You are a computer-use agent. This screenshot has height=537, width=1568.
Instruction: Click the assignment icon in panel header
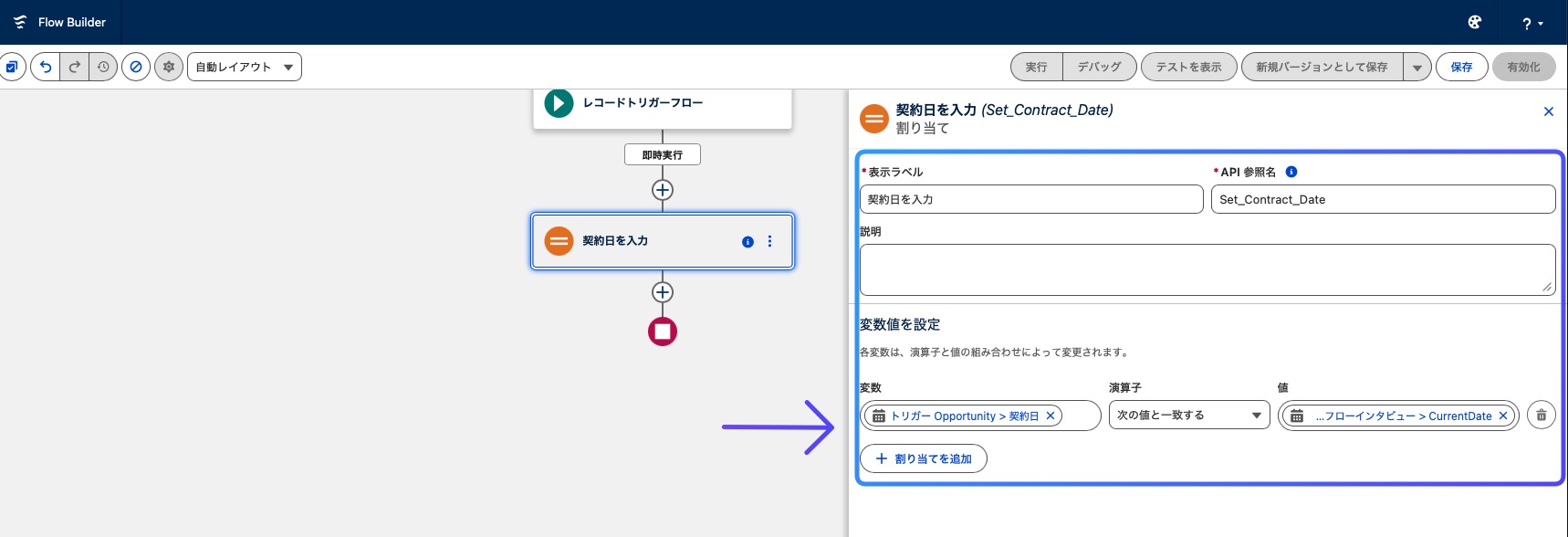point(874,118)
